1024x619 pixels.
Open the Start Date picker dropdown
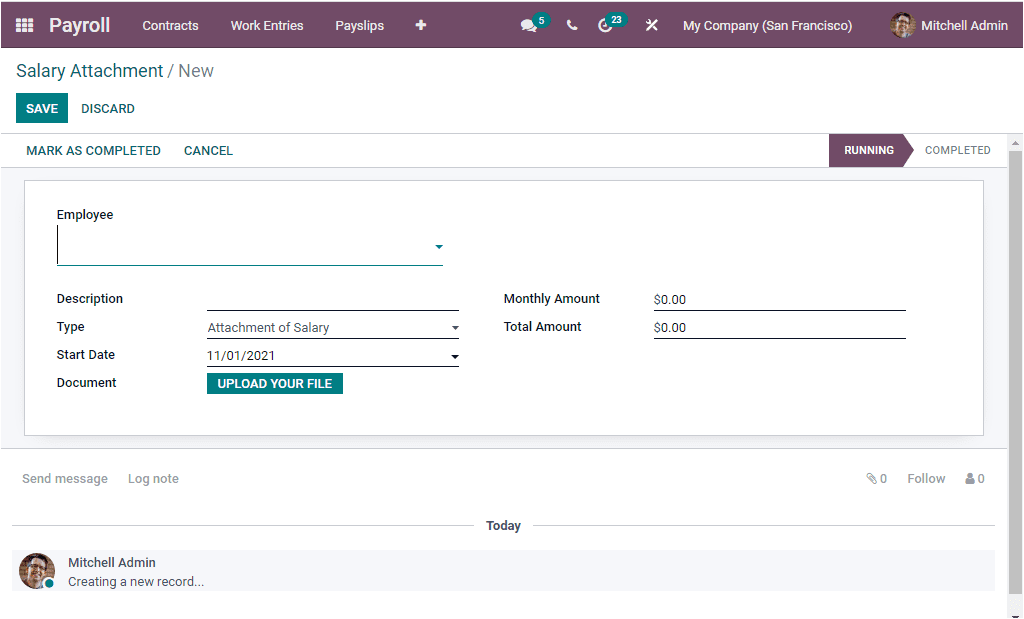pyautogui.click(x=455, y=355)
